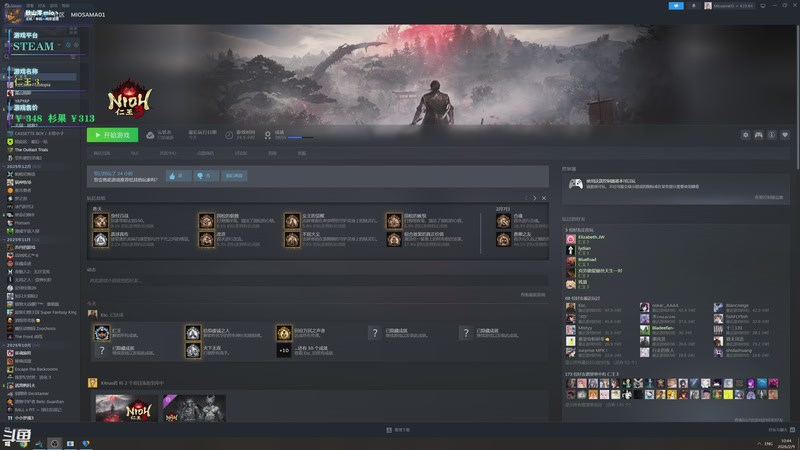Open the 商店页面 tab
Screen dimensions: 800x450
pyautogui.click(x=102, y=153)
